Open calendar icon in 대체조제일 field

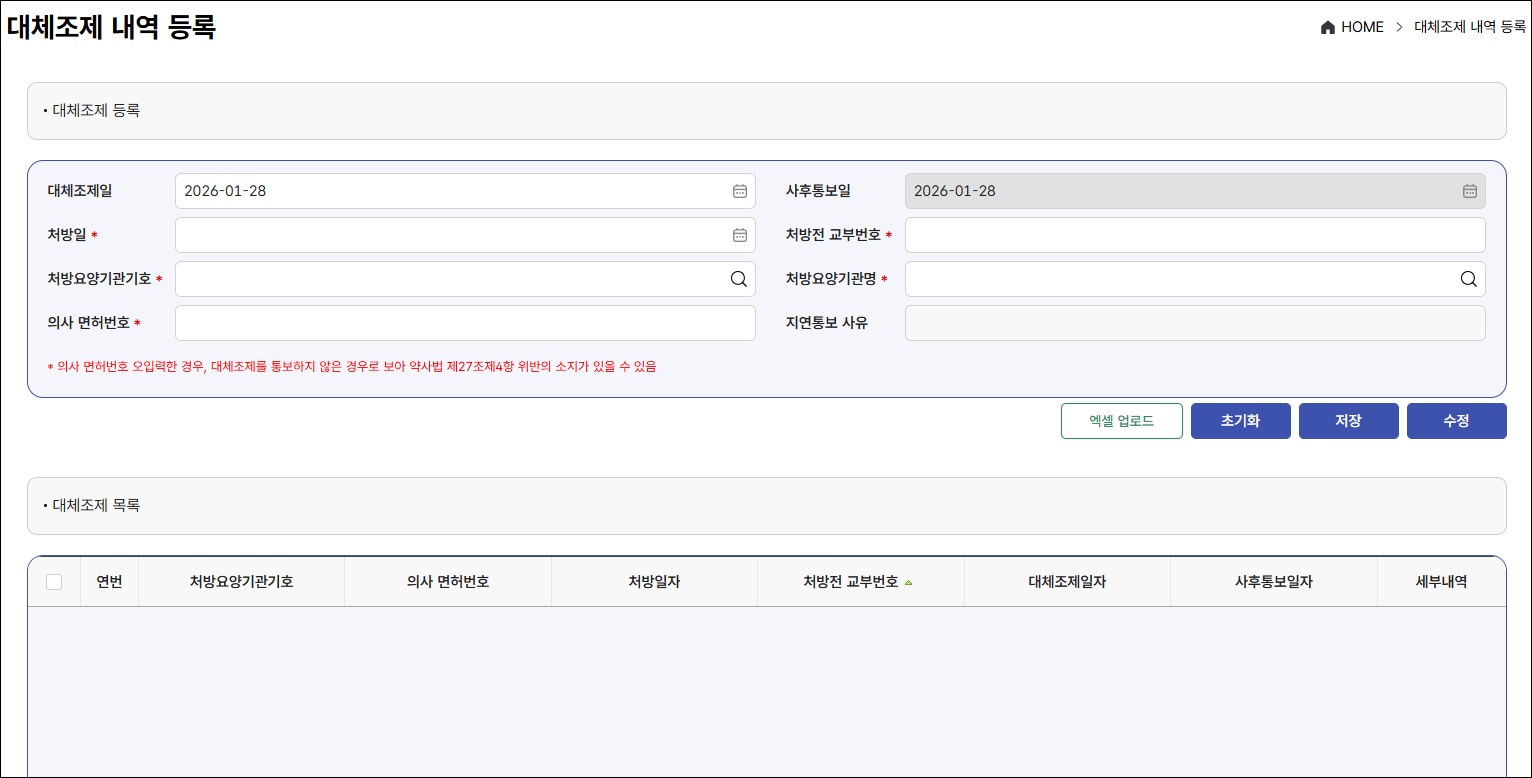click(739, 191)
